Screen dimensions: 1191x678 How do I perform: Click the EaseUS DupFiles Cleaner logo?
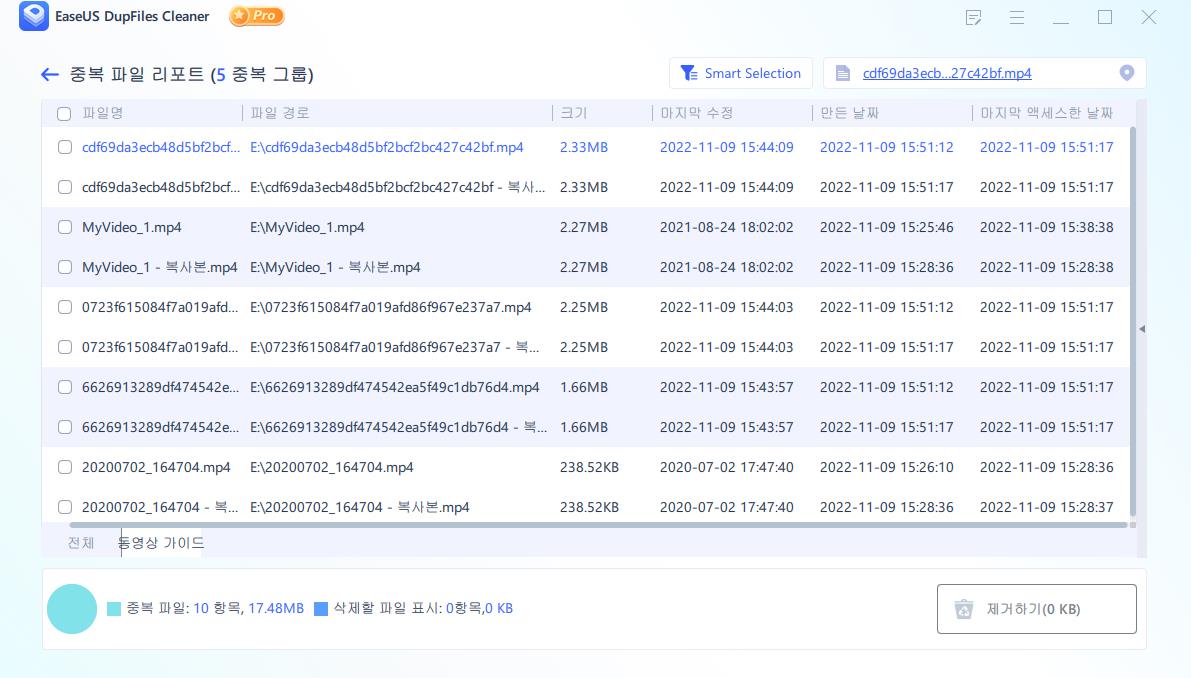[x=34, y=17]
